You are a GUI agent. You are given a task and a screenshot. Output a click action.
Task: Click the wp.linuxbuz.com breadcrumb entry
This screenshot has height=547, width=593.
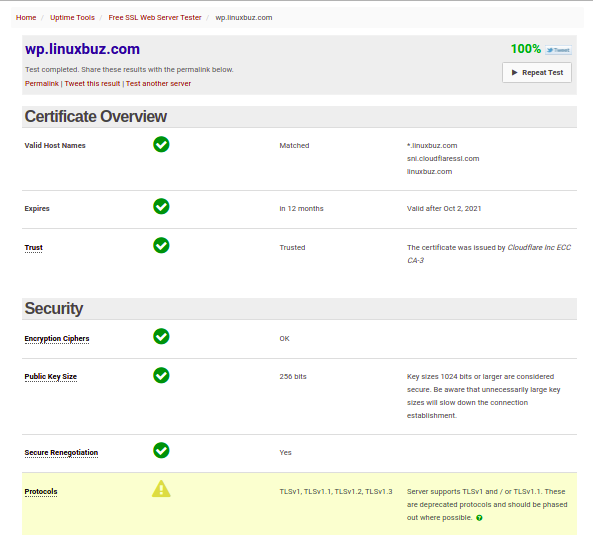(x=244, y=17)
